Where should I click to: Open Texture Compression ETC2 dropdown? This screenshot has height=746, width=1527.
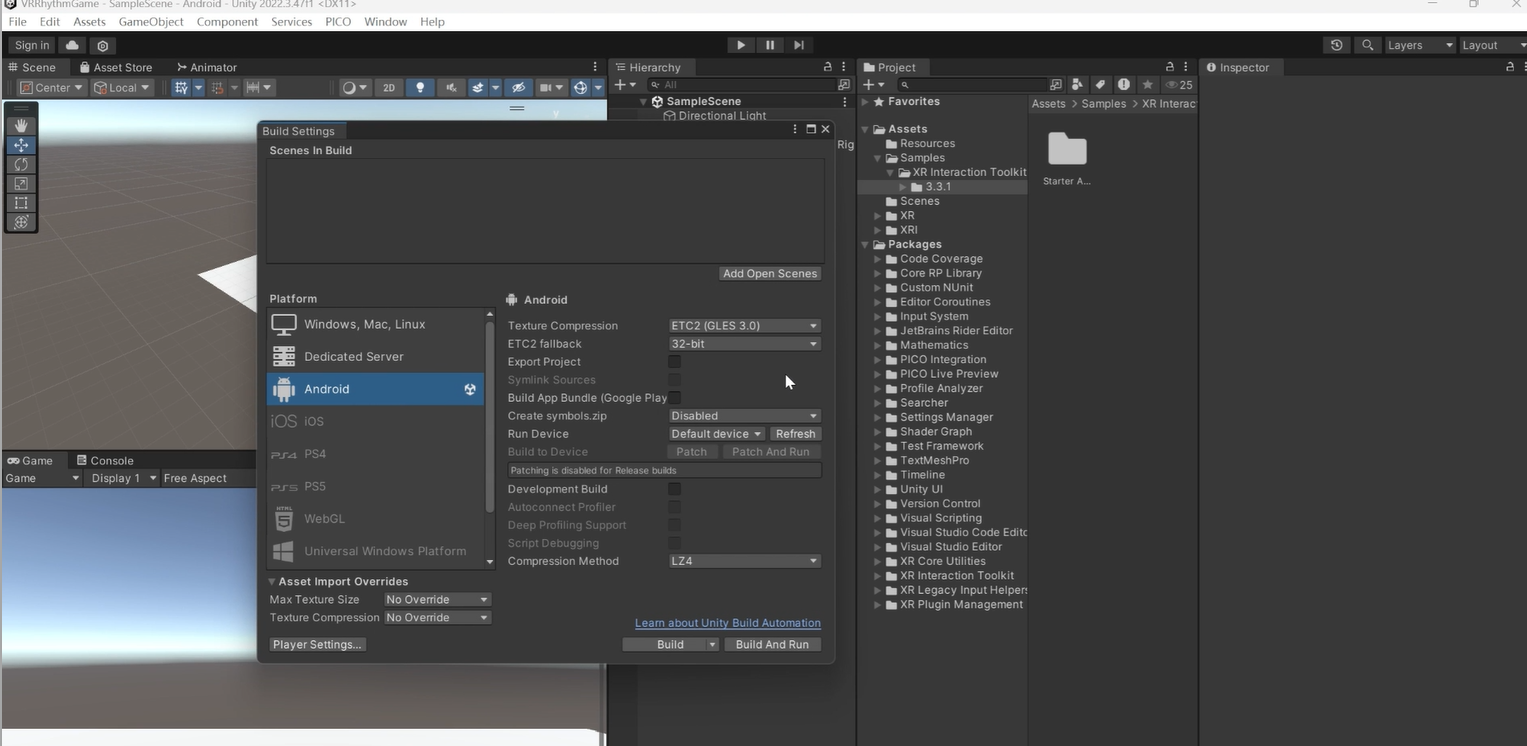pyautogui.click(x=744, y=326)
